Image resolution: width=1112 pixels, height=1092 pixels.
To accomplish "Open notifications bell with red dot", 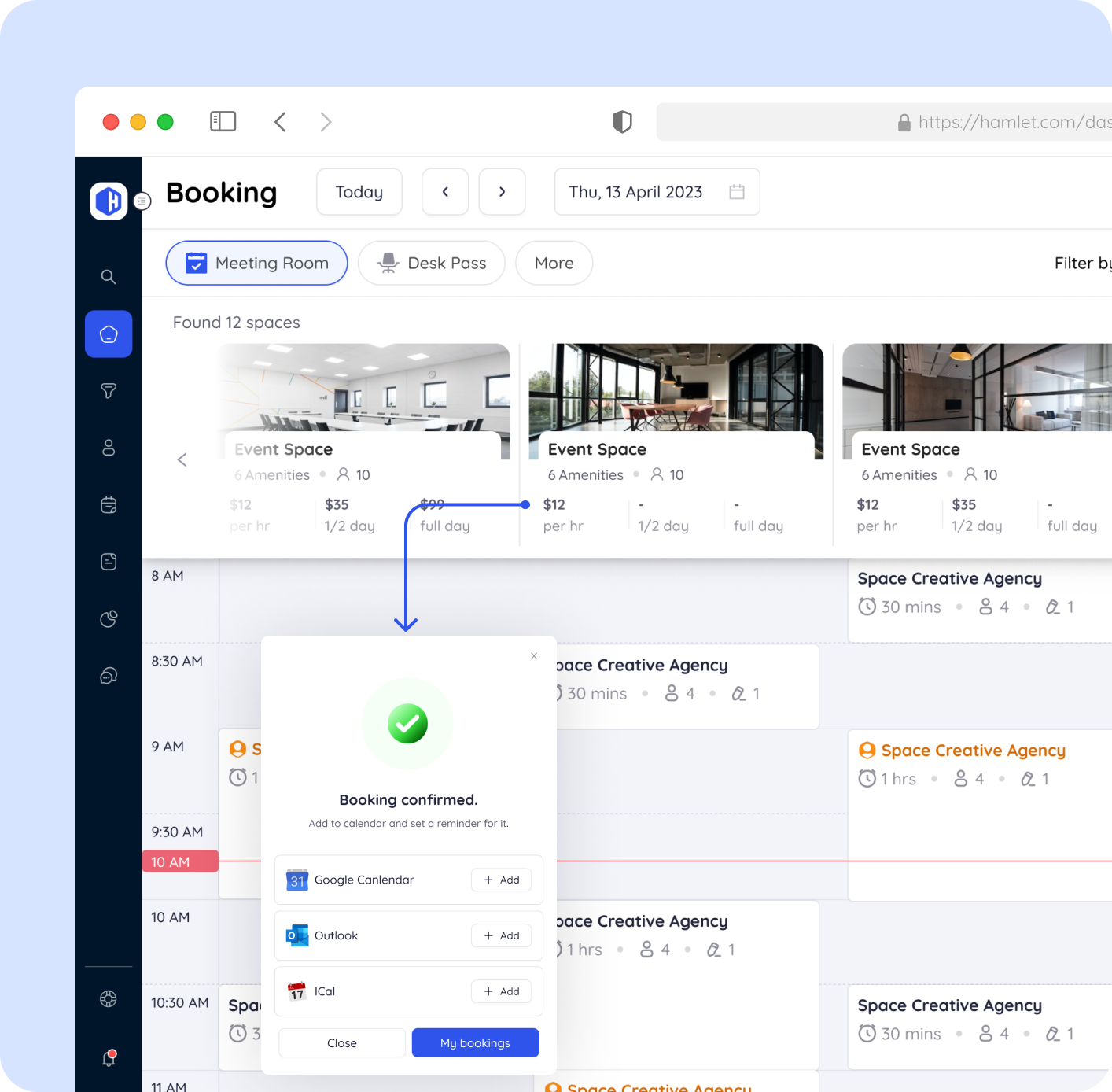I will pos(109,1058).
